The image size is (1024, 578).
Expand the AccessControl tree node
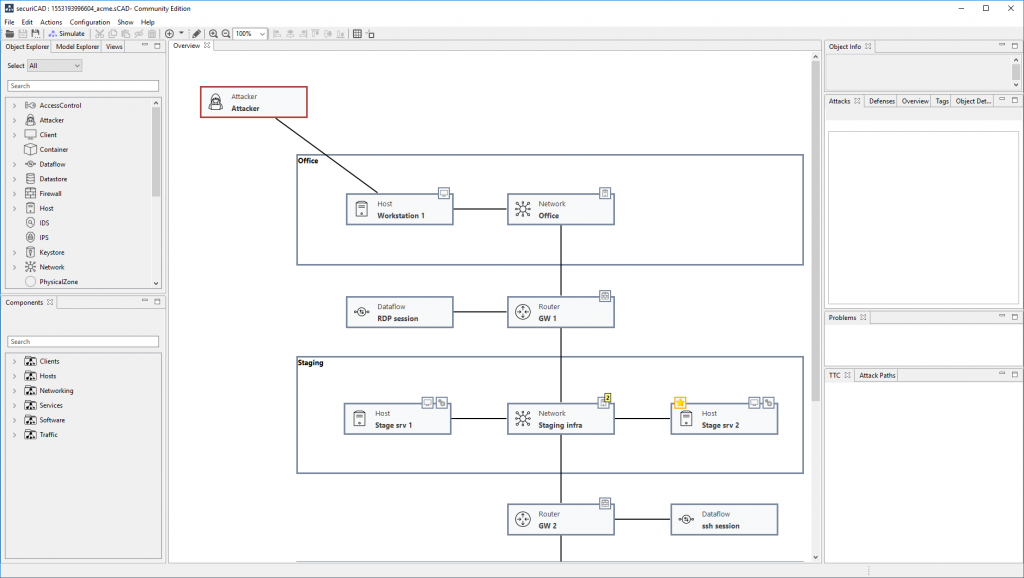[14, 105]
